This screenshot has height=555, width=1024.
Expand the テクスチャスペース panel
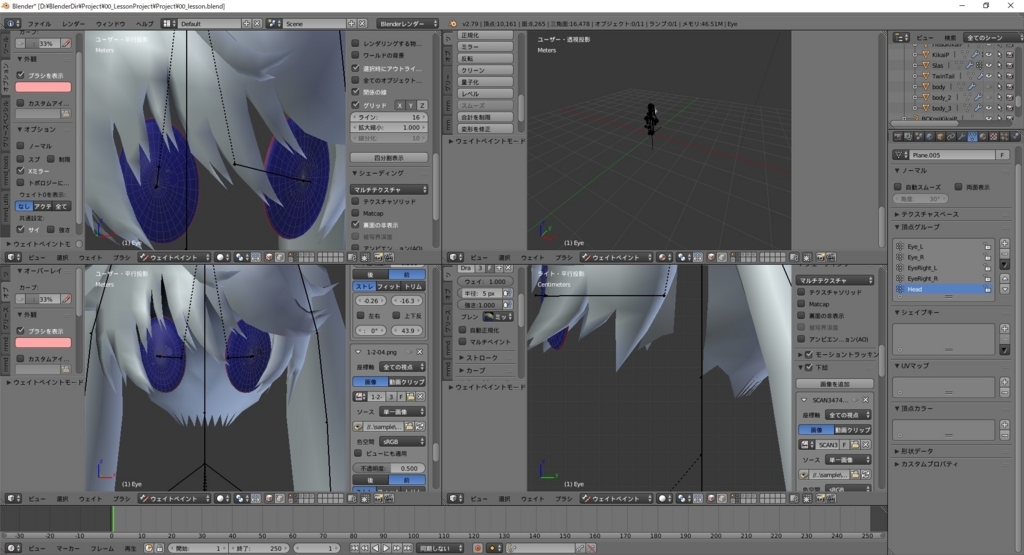click(930, 214)
